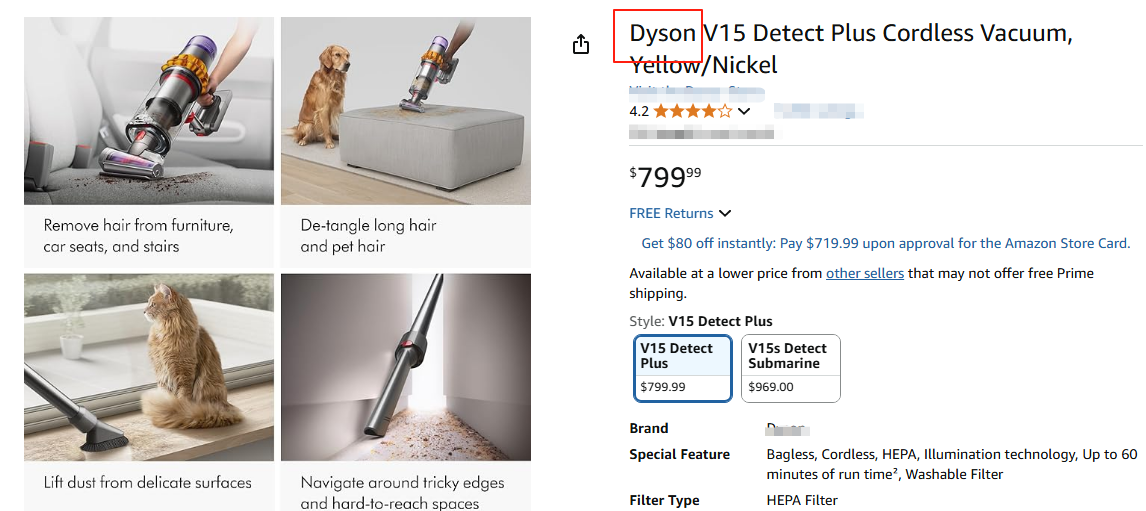
Task: Open the ratings count link right of stars
Action: (817, 111)
